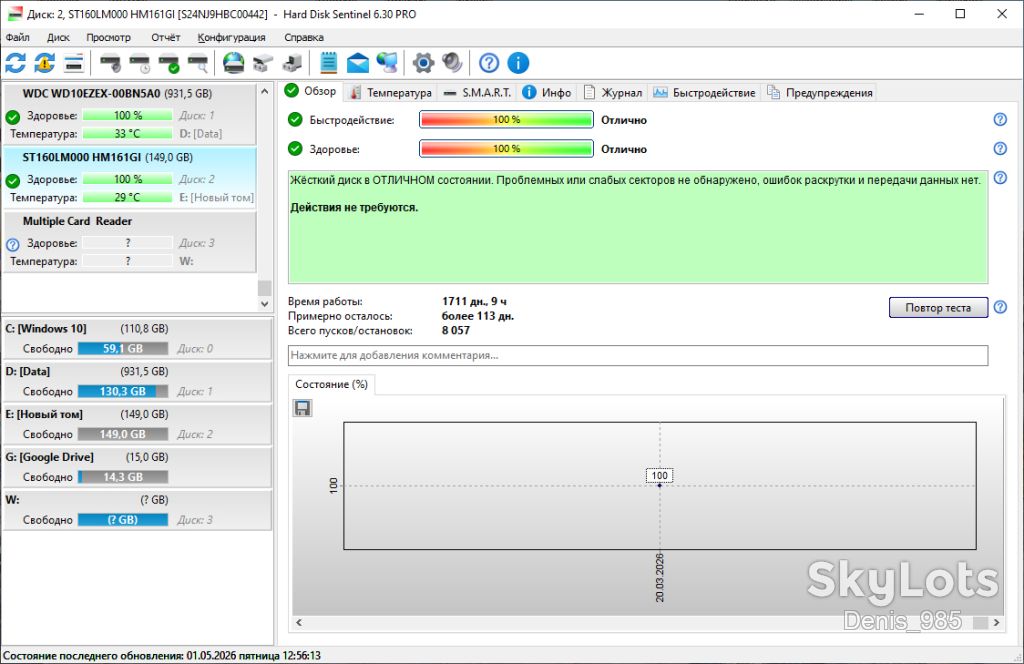Click the envelope email toolbar icon
Screen dimensions: 1024x664
tap(357, 63)
